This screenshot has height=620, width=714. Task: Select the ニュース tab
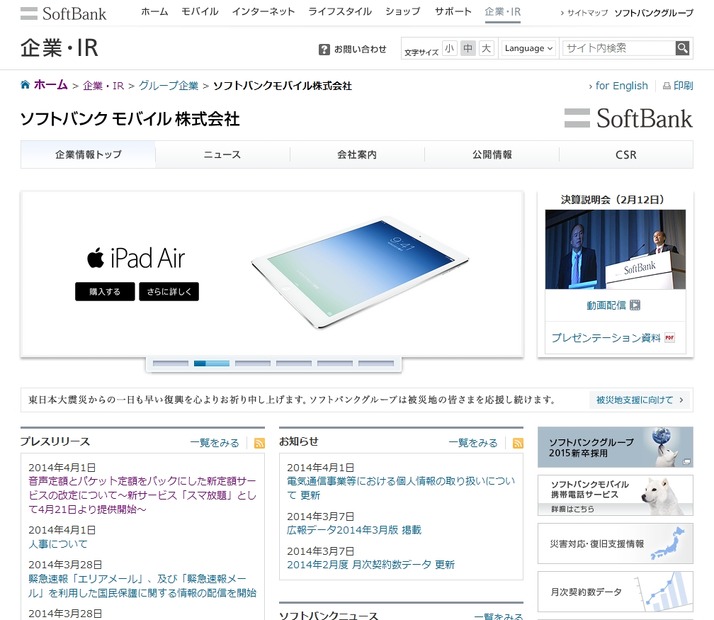[222, 154]
